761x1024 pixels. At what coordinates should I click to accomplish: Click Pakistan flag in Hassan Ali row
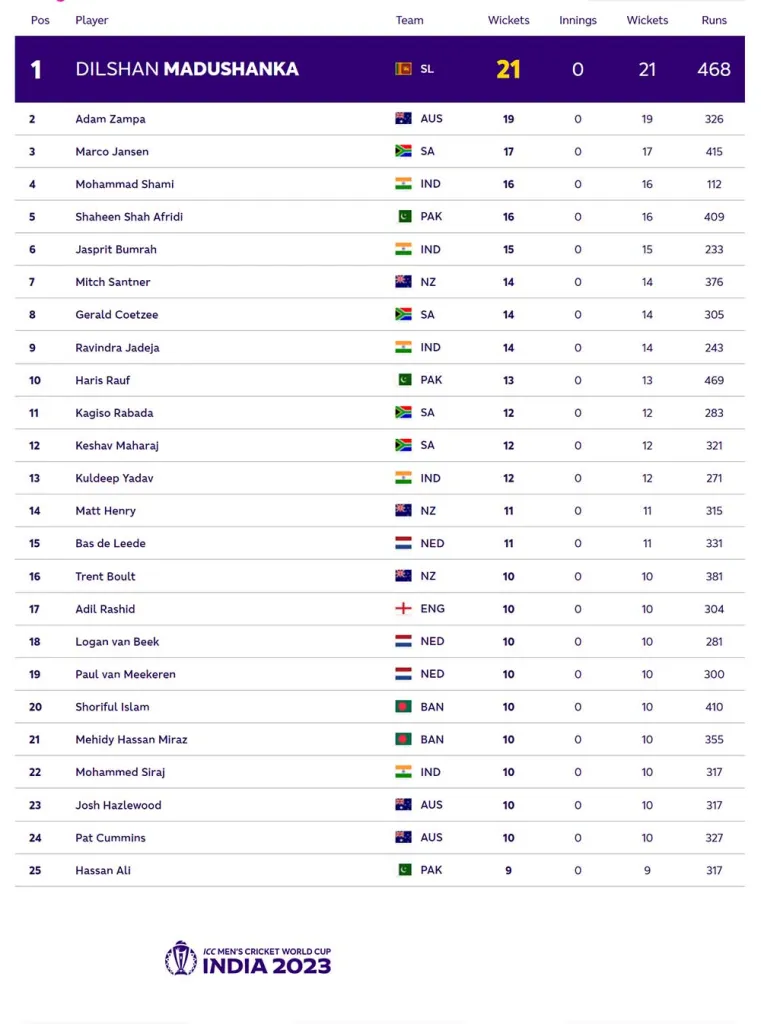405,869
